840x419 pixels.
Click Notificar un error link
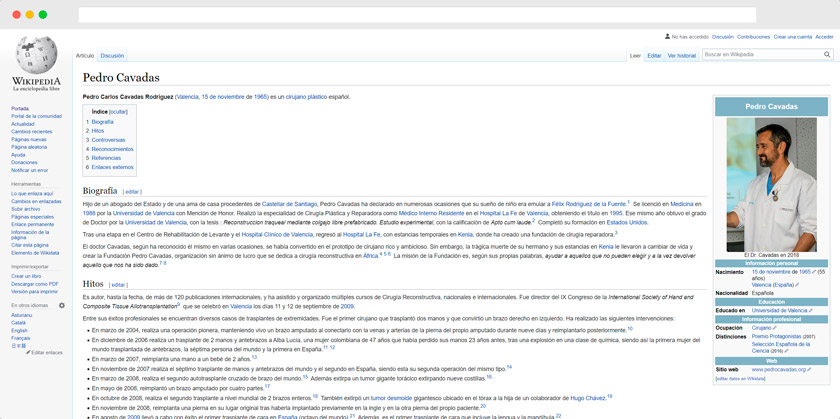[29, 170]
